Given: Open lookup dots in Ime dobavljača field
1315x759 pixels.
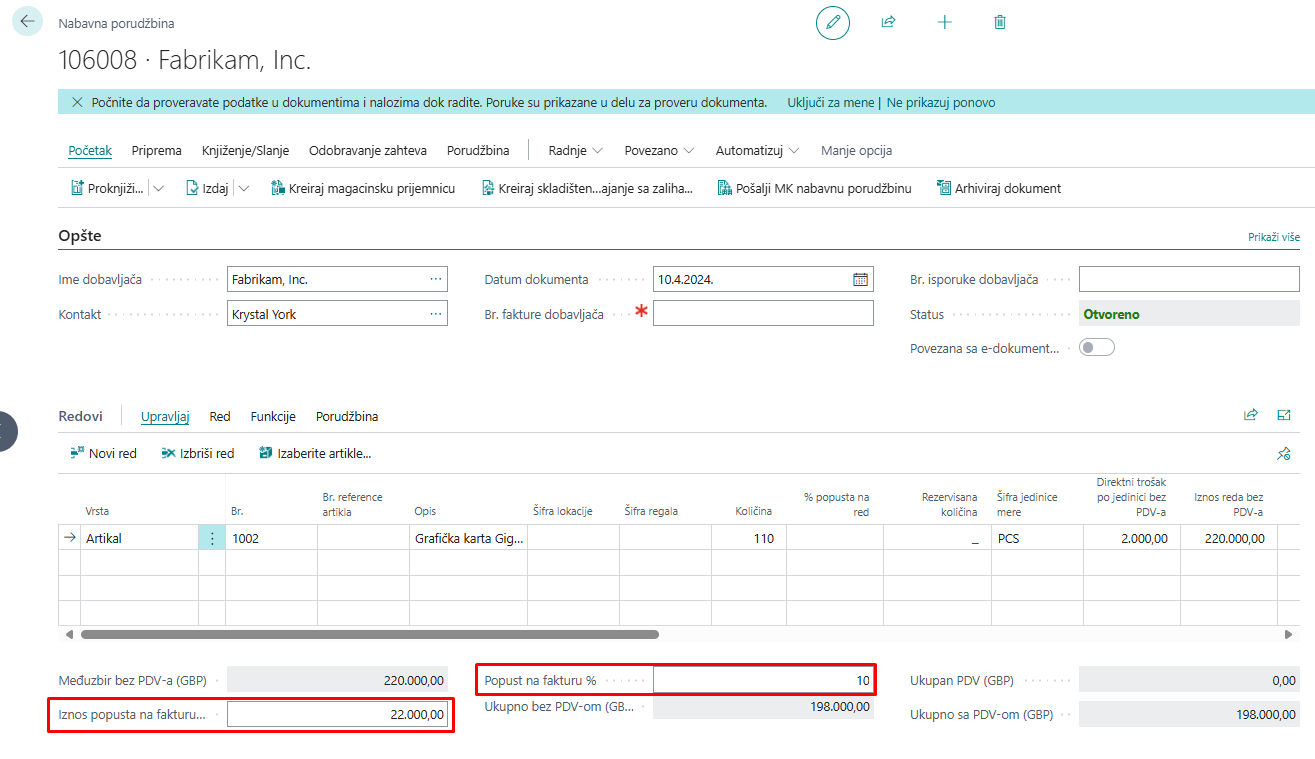Looking at the screenshot, I should pyautogui.click(x=435, y=280).
